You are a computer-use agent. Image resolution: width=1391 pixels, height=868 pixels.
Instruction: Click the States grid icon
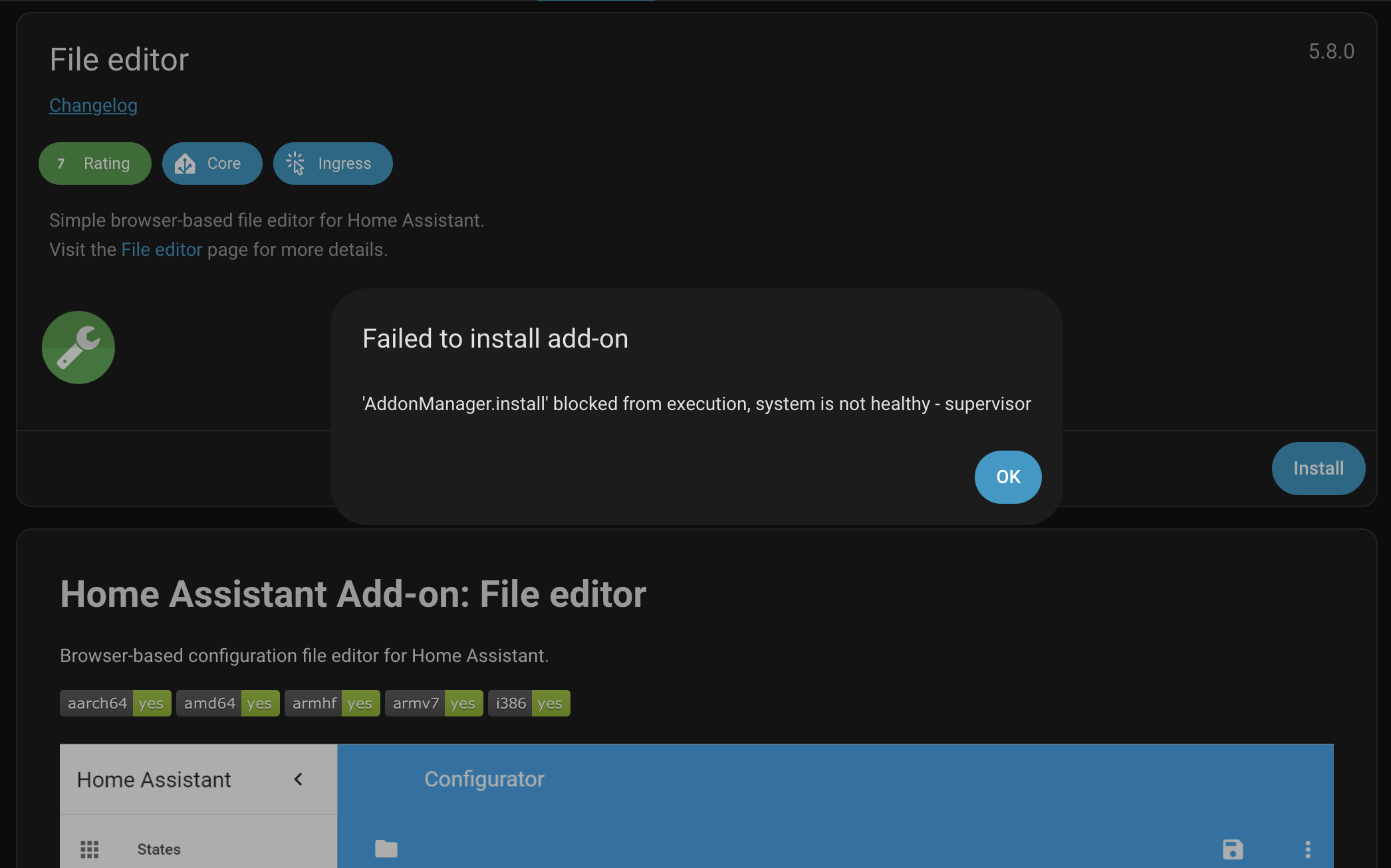click(x=90, y=849)
